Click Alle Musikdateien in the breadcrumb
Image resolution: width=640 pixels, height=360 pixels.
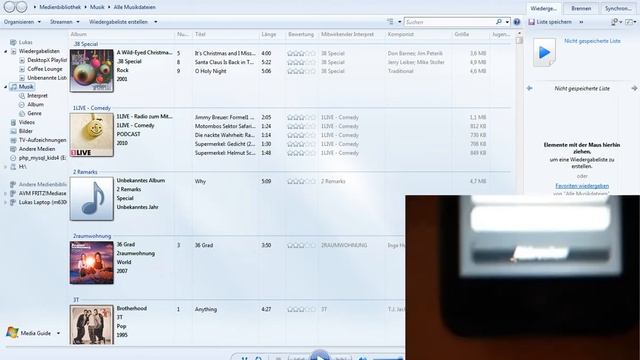click(x=134, y=7)
